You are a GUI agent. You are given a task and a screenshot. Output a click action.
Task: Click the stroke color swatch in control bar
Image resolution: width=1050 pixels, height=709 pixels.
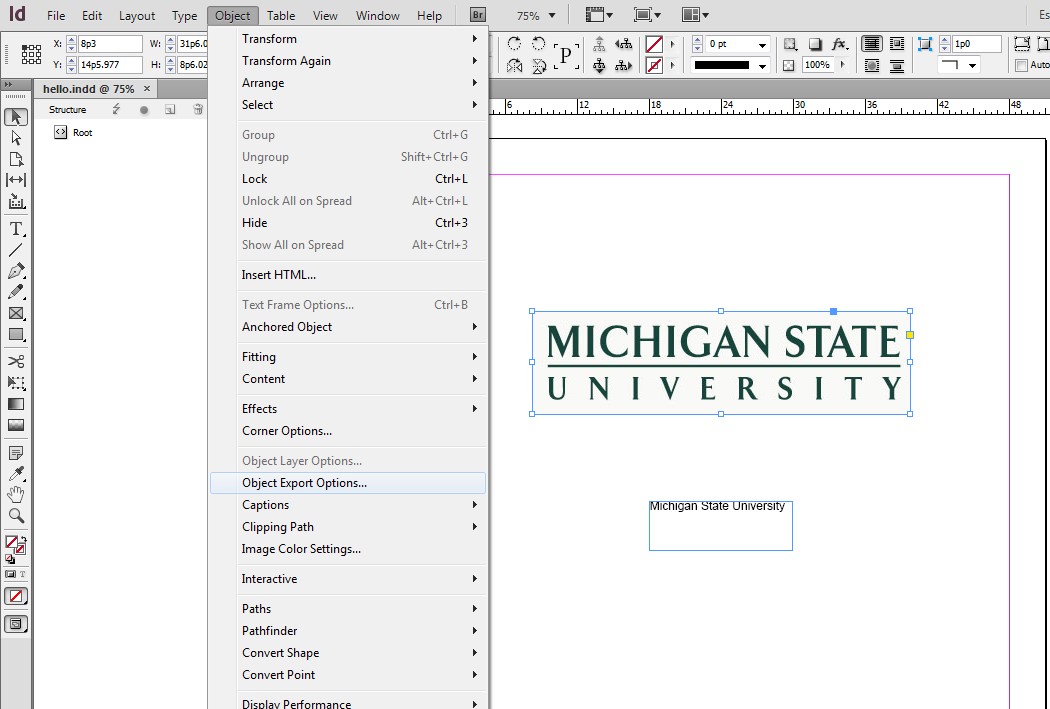pos(654,66)
